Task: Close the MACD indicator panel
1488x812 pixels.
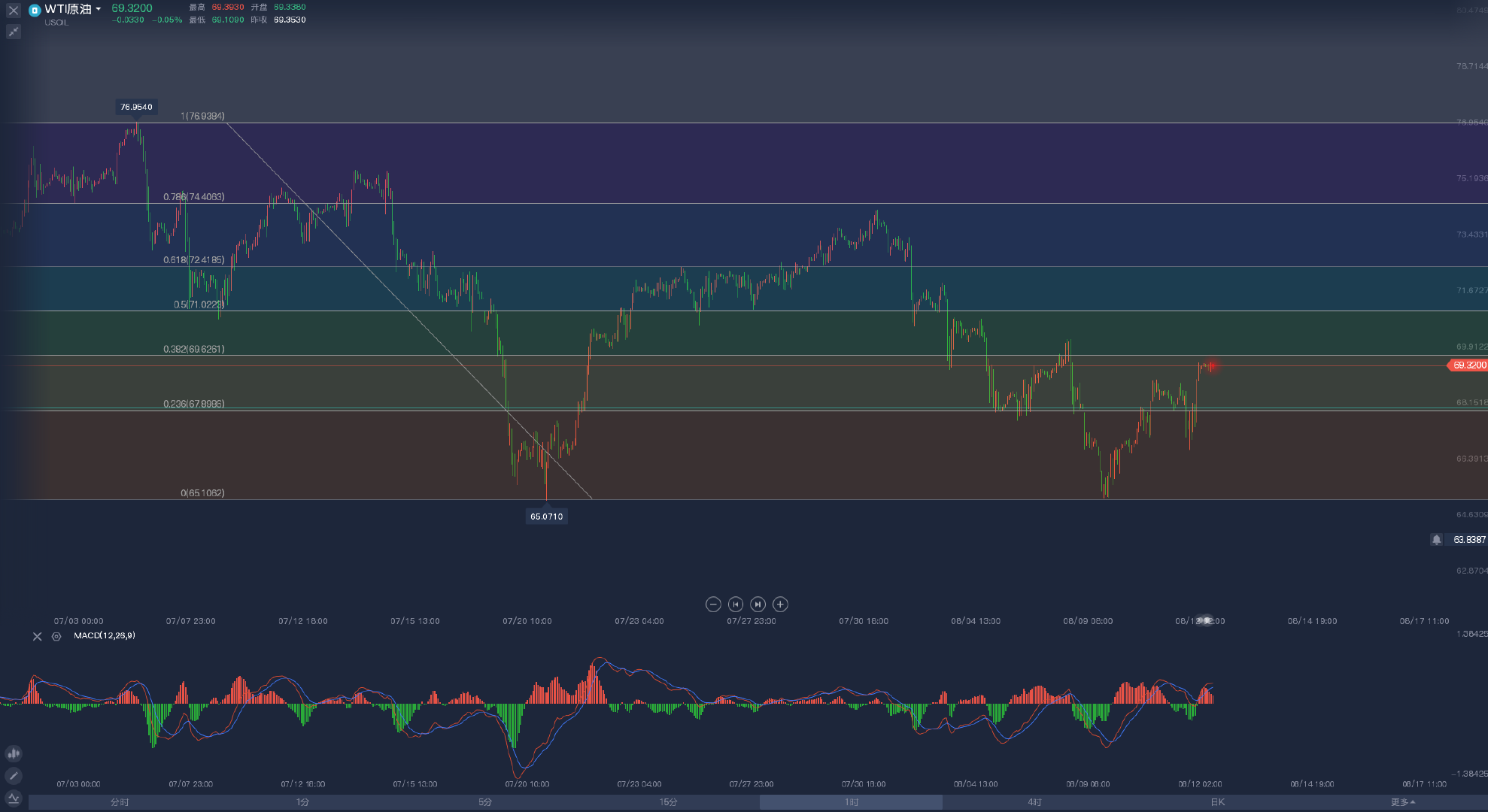Action: tap(37, 636)
